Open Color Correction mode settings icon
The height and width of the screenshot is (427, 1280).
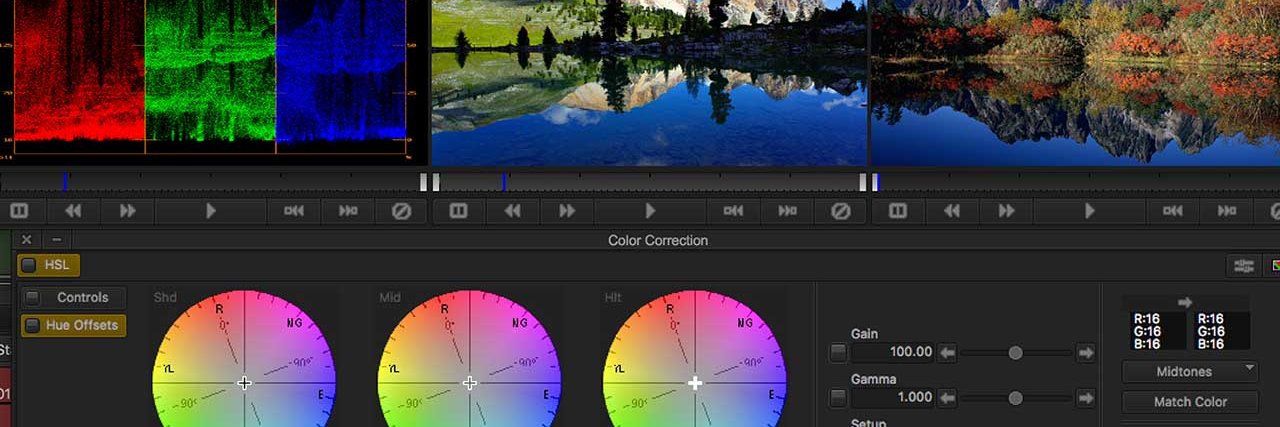pos(1244,266)
